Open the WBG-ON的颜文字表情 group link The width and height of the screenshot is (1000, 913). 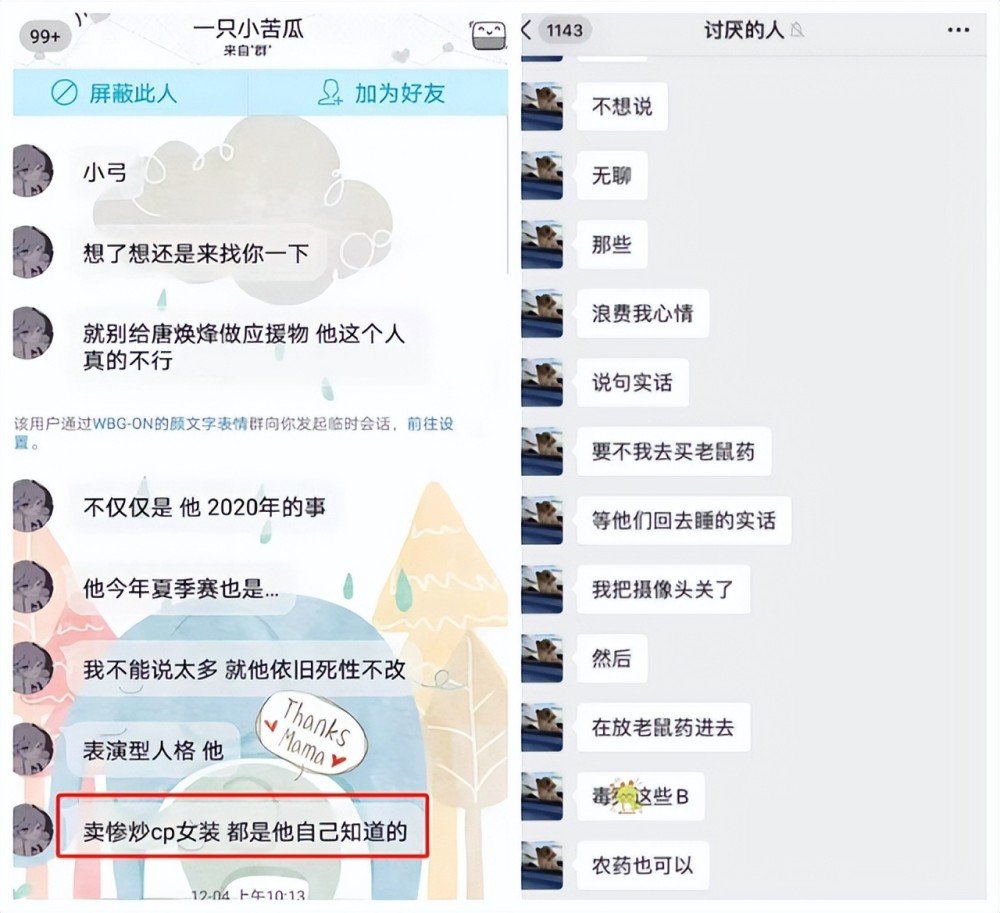(x=170, y=424)
